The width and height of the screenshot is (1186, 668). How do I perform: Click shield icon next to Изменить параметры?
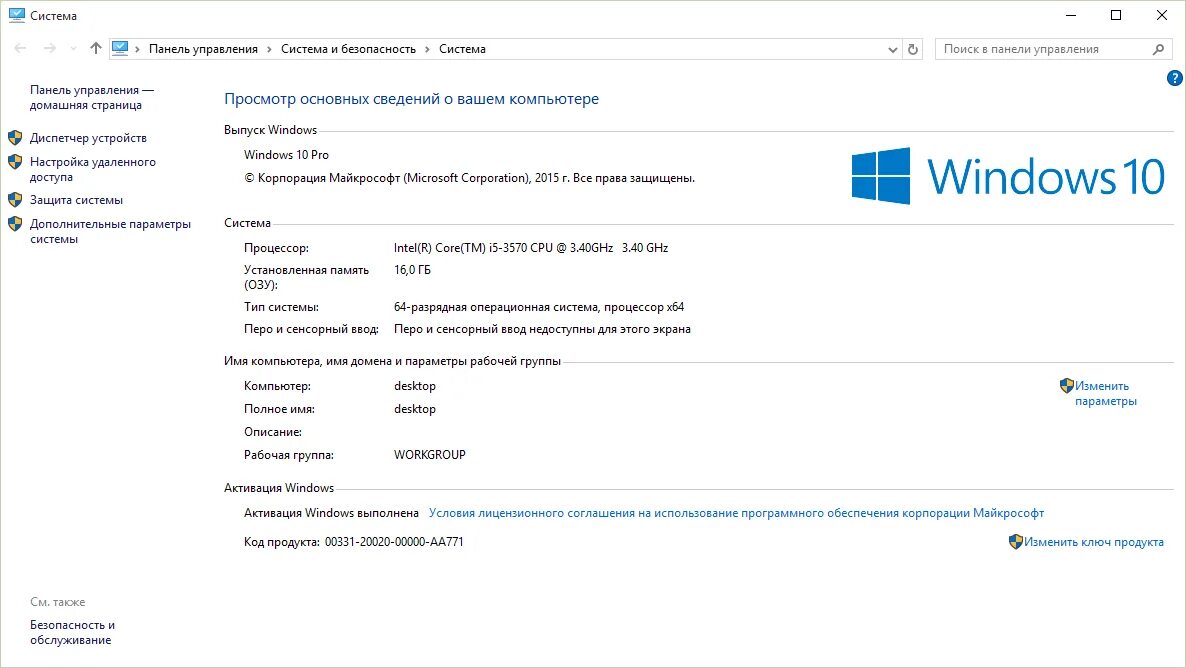1066,386
